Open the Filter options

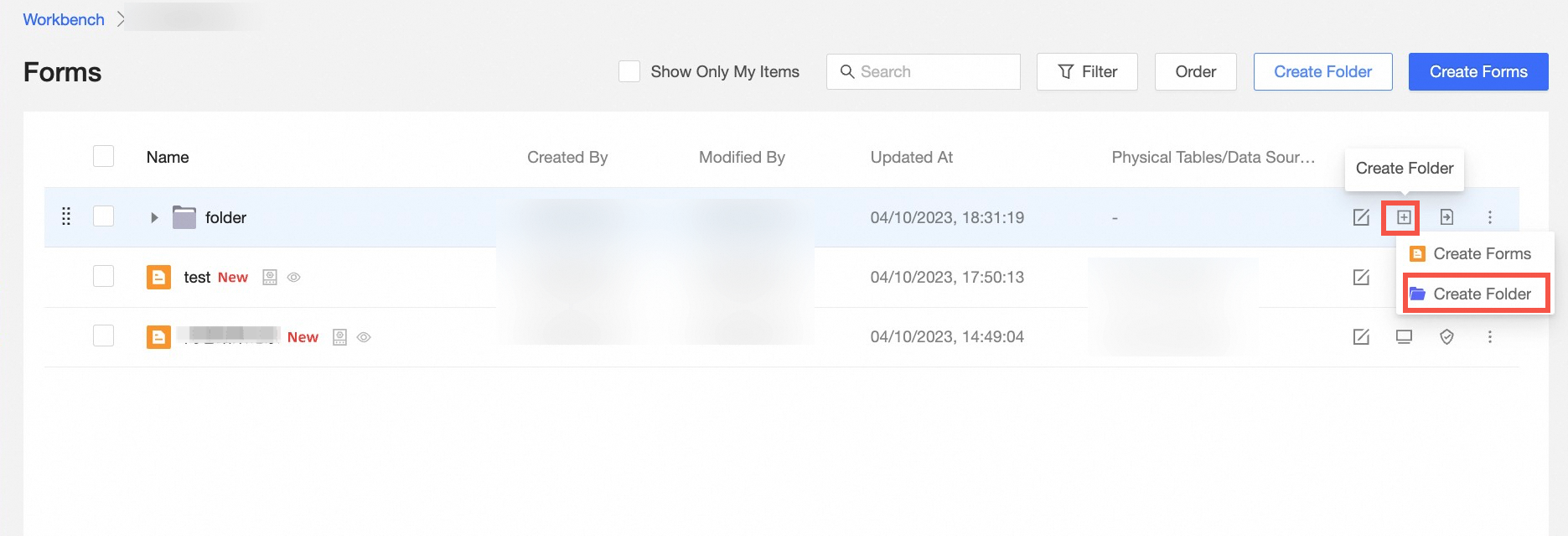(1087, 71)
